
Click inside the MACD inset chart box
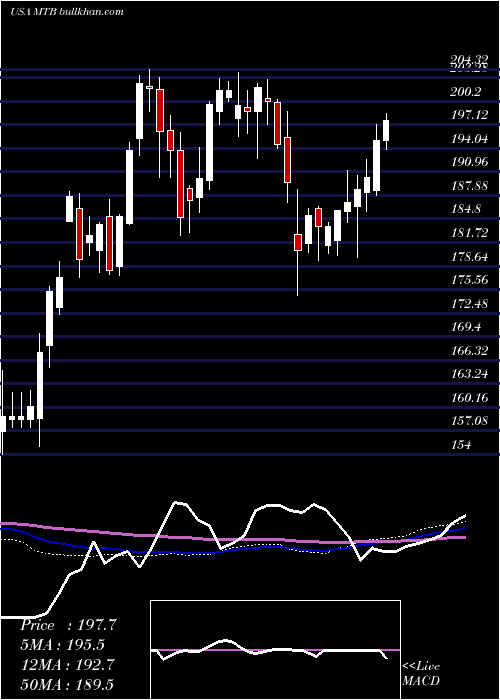275,650
